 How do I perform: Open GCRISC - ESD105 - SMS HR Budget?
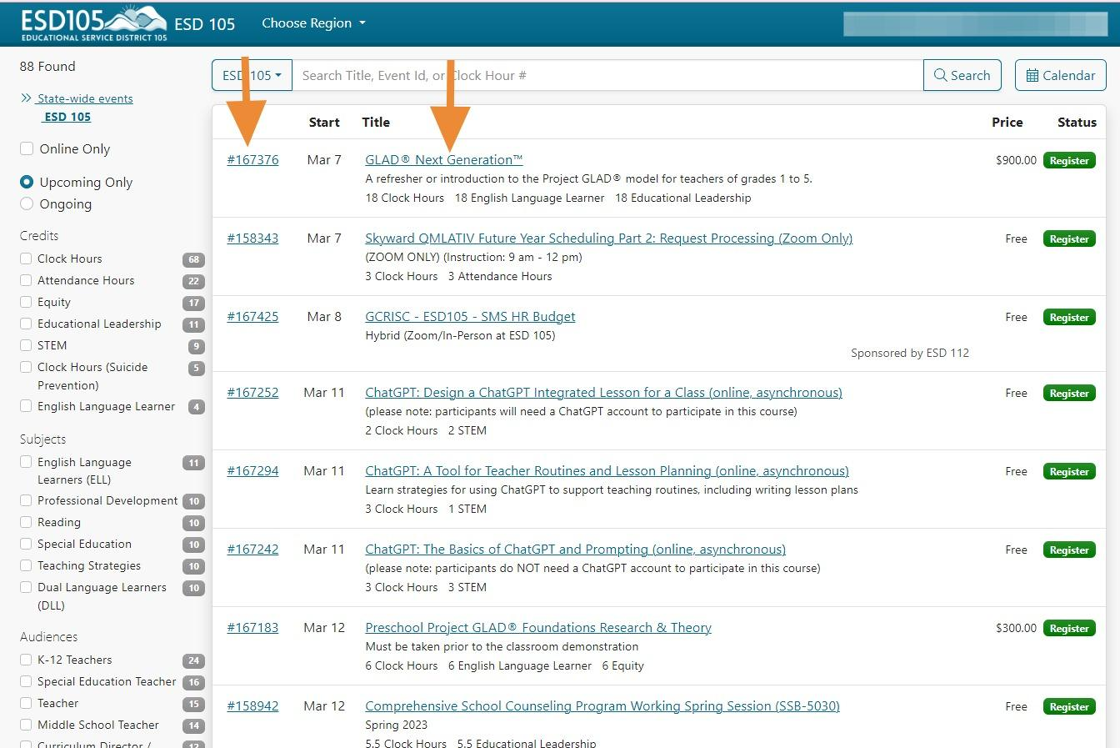click(470, 316)
